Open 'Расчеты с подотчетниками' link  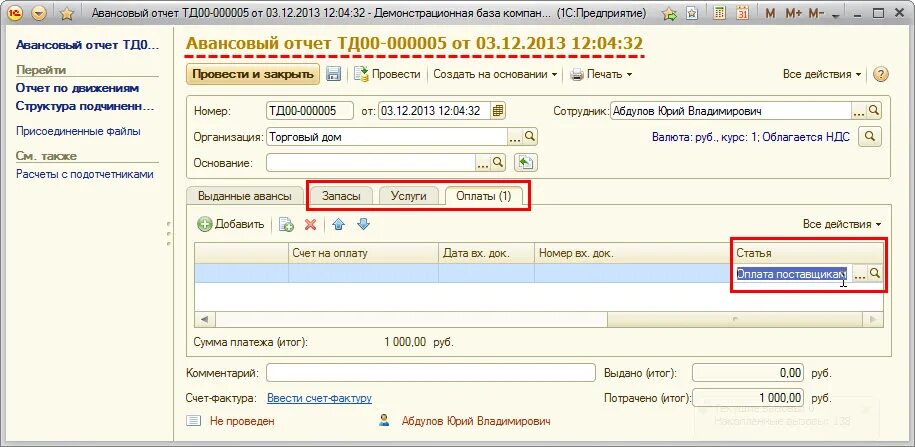click(85, 174)
